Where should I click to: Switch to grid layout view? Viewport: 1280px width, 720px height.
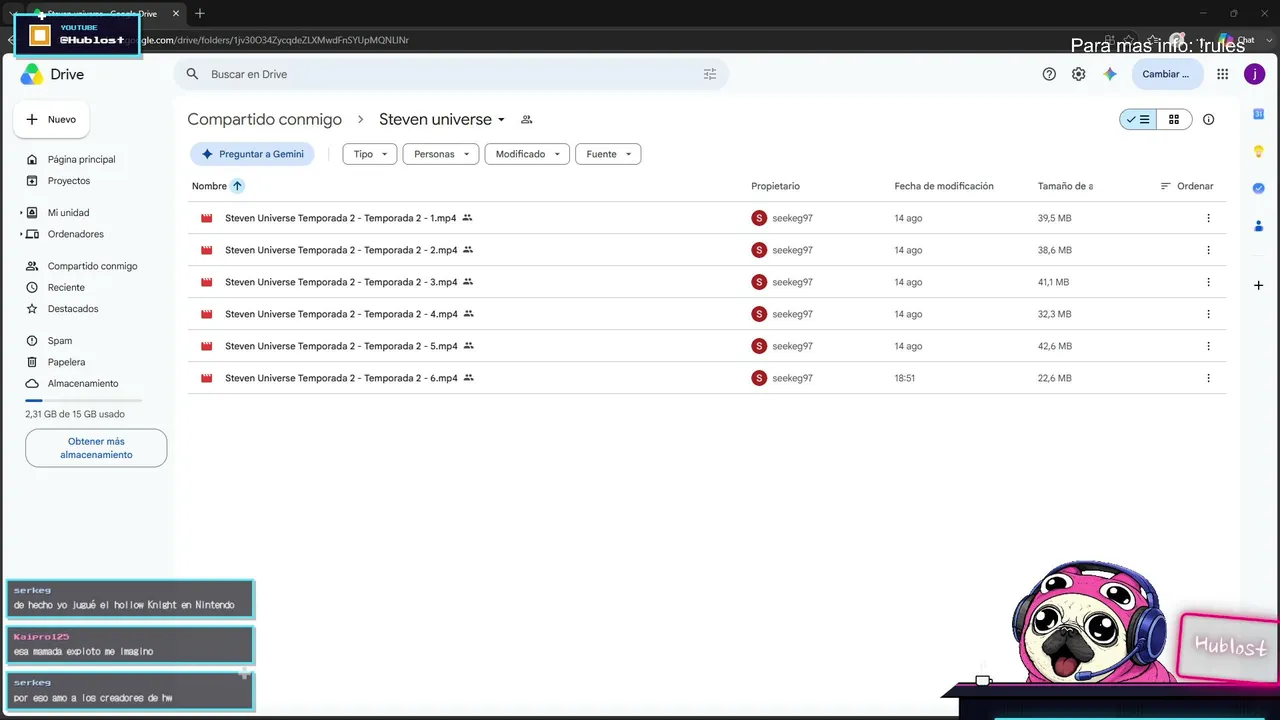point(1174,120)
